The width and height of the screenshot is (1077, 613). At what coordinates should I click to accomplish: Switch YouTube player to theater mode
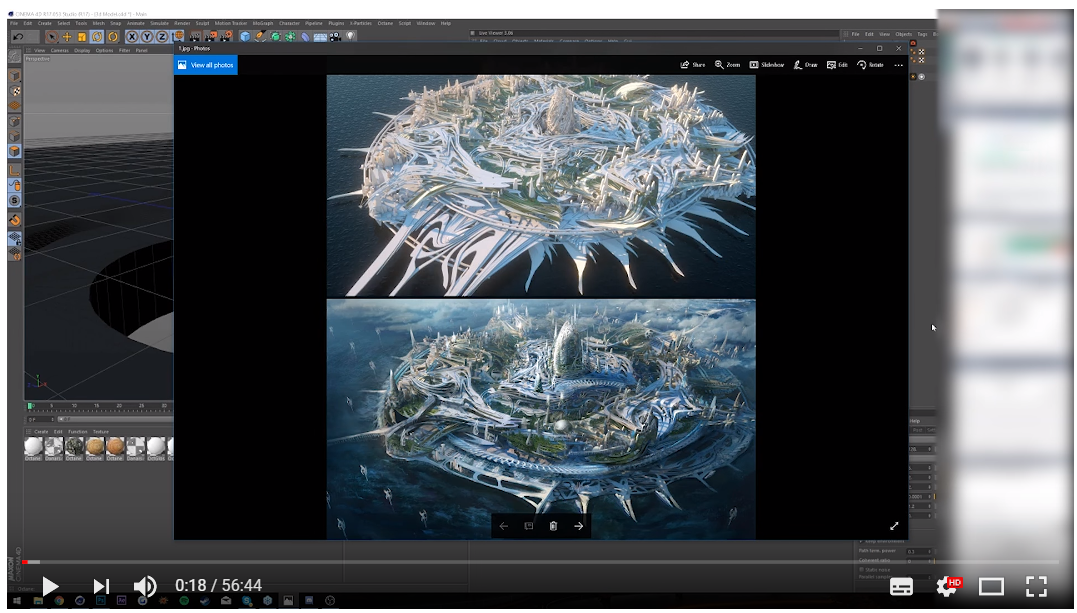(x=991, y=586)
